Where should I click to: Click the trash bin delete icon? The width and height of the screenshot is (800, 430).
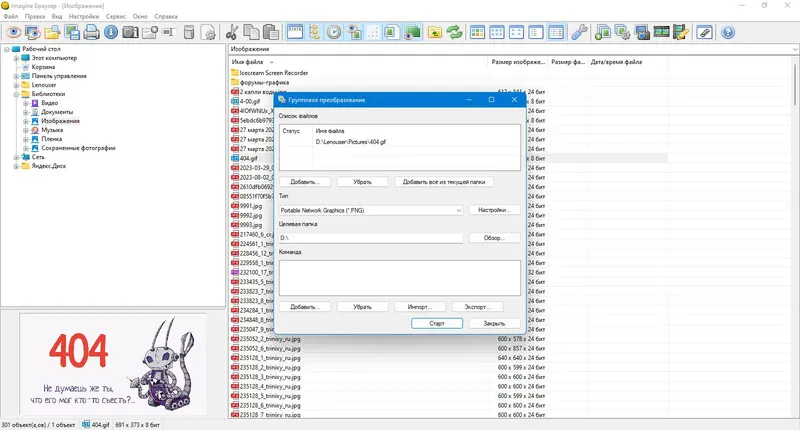tap(189, 33)
